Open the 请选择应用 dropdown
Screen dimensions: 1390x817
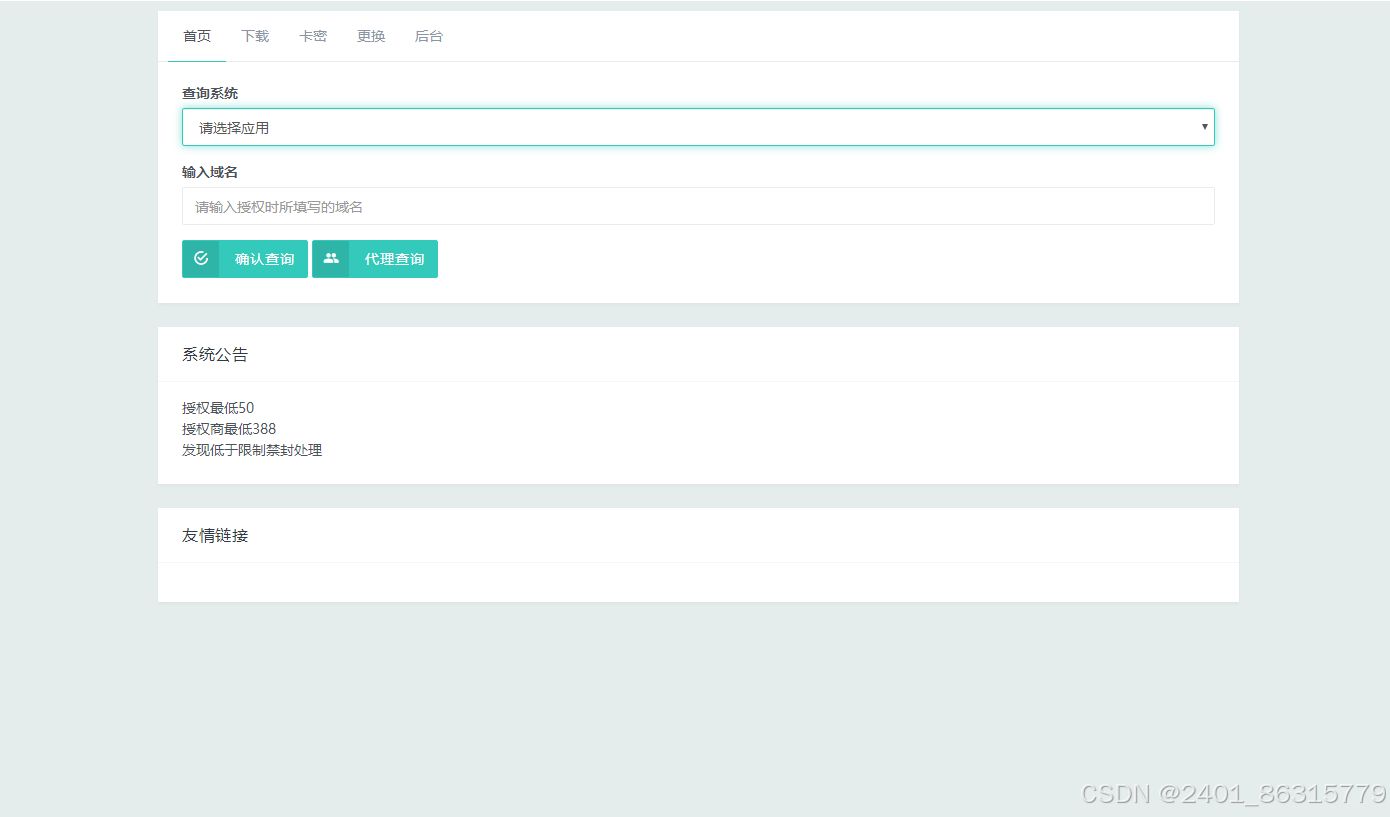697,127
